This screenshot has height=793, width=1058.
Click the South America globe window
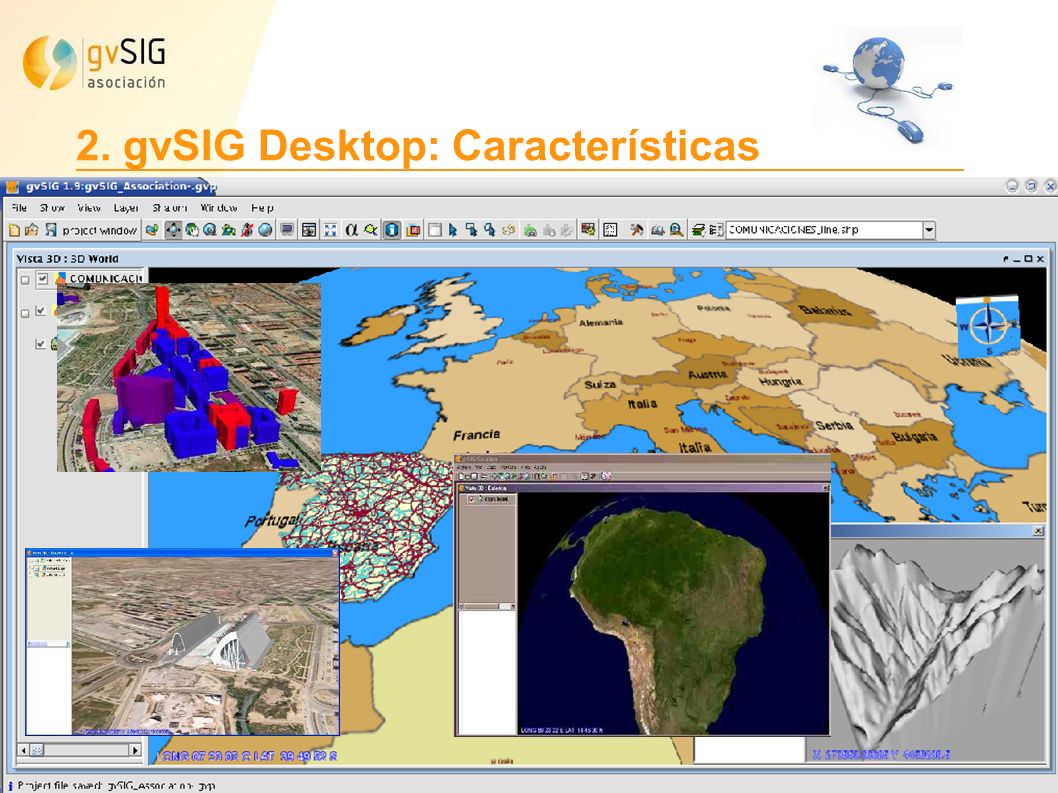(x=642, y=595)
